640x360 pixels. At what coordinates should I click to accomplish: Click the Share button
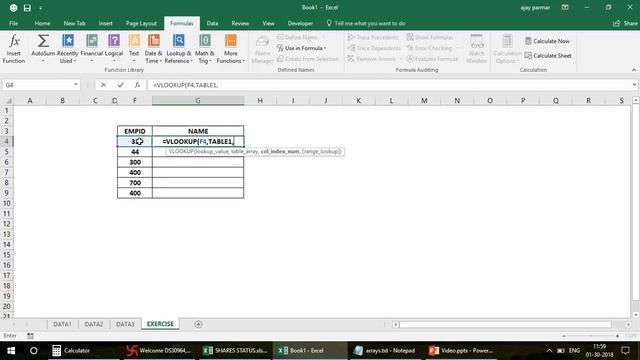point(625,23)
